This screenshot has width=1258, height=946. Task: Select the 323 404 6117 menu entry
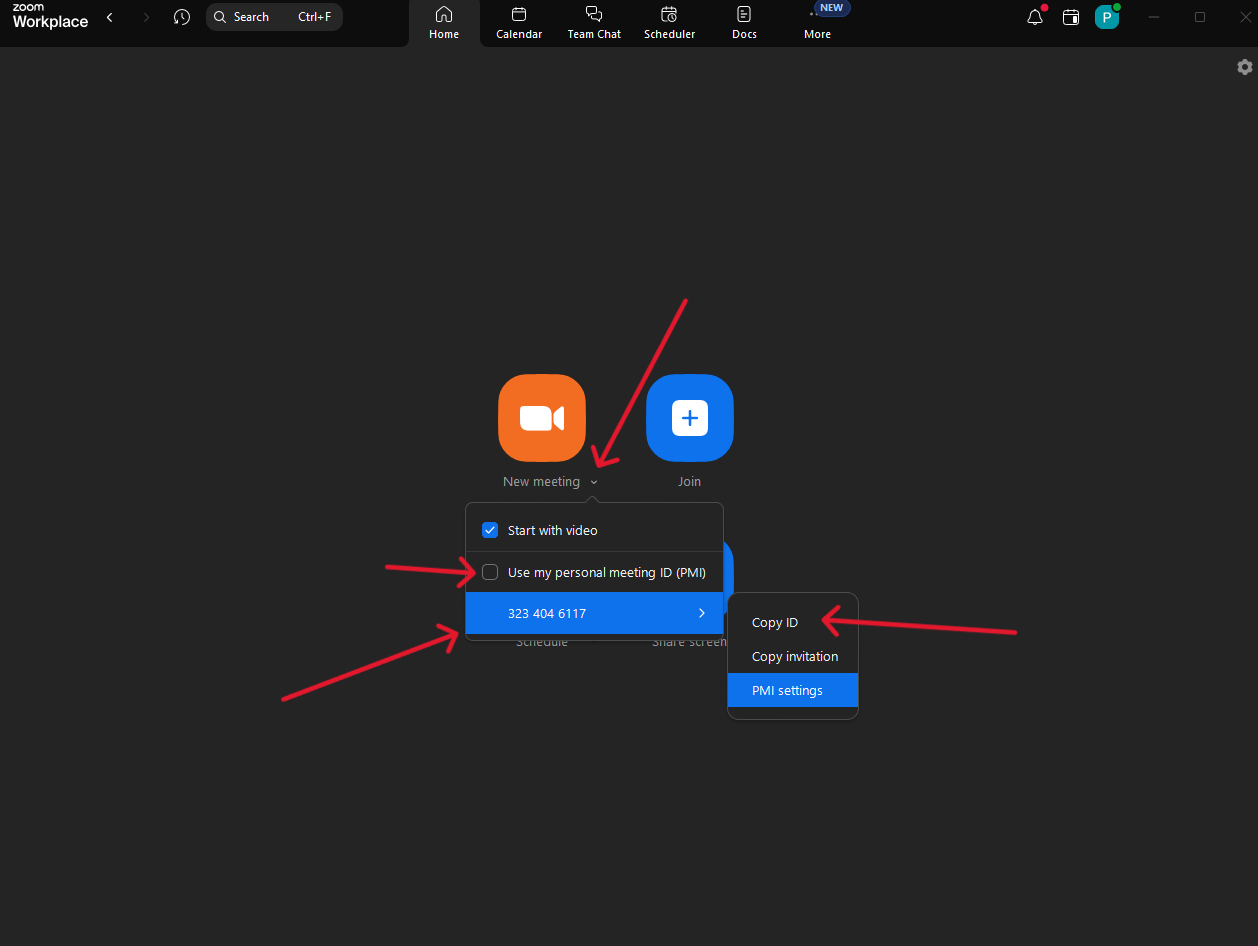tap(594, 613)
